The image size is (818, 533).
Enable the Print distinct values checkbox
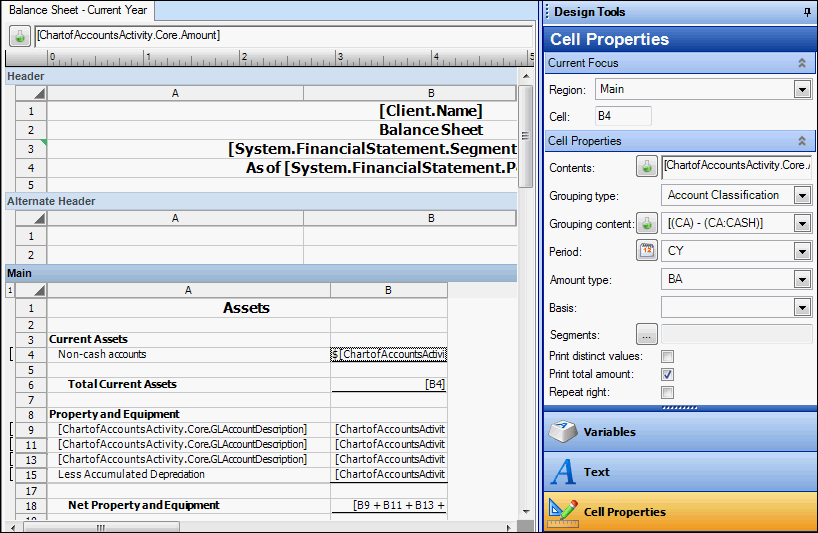click(667, 356)
